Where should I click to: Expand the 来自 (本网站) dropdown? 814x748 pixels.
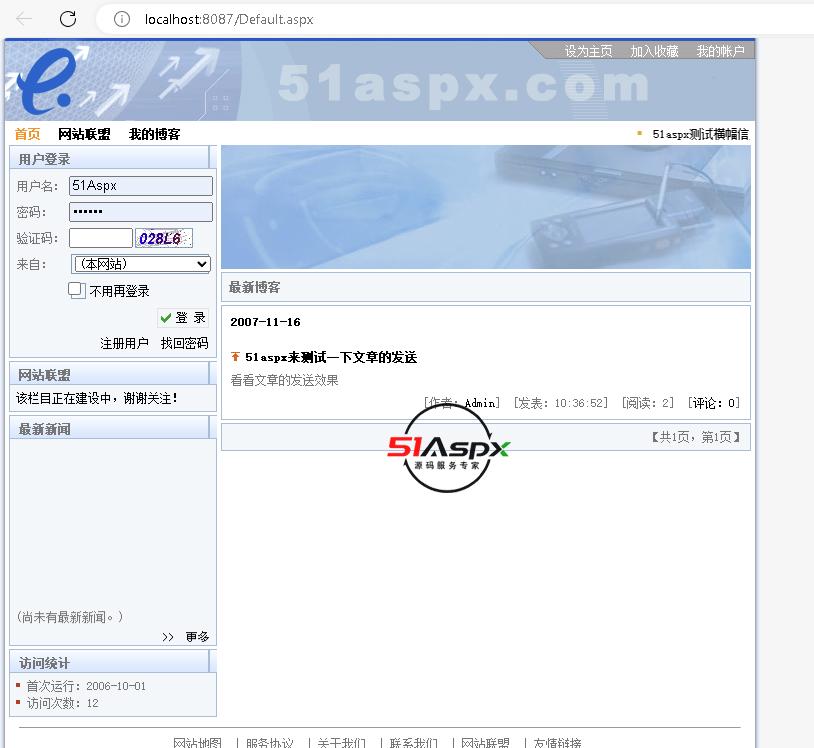(141, 264)
